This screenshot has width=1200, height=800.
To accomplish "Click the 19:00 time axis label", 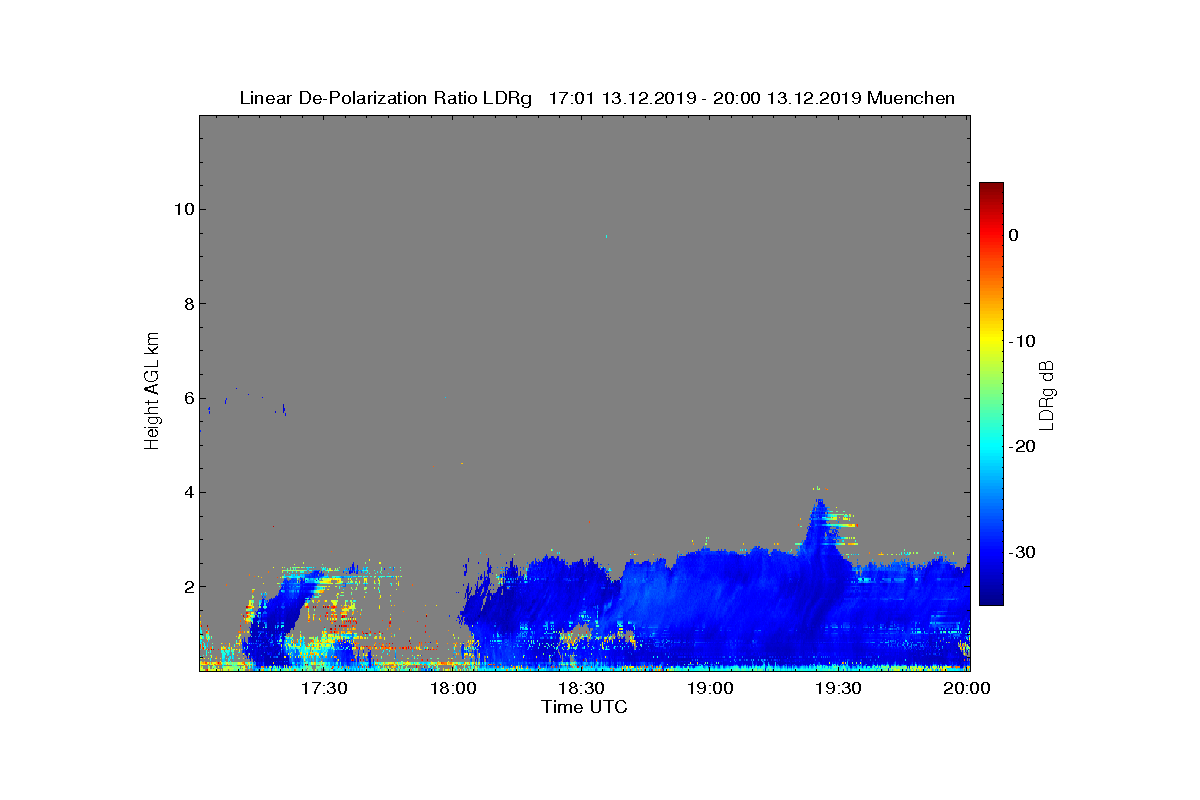I will (x=711, y=689).
